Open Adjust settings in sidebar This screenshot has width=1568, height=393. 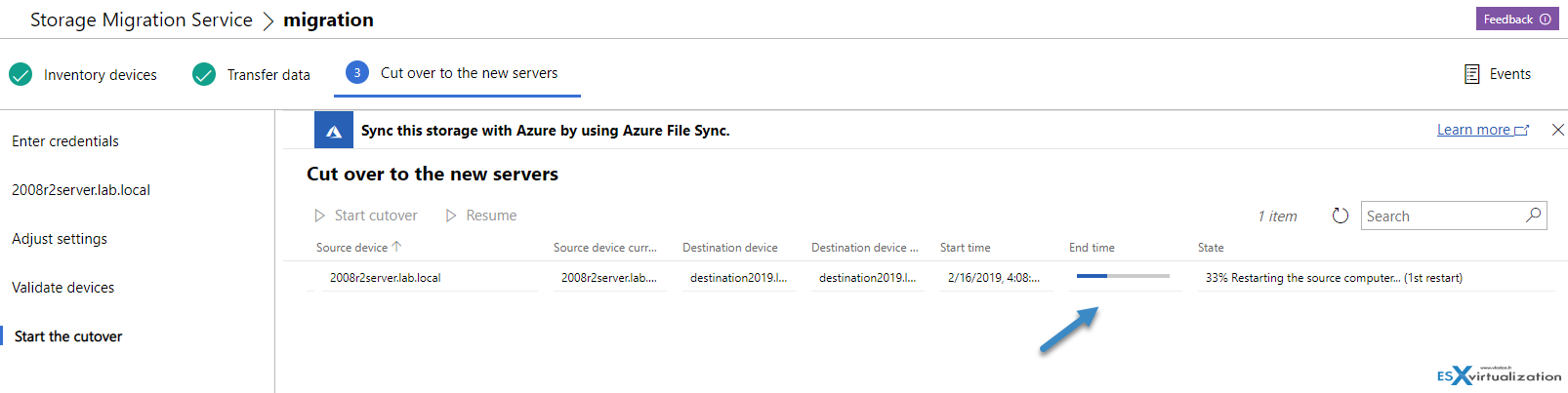60,239
